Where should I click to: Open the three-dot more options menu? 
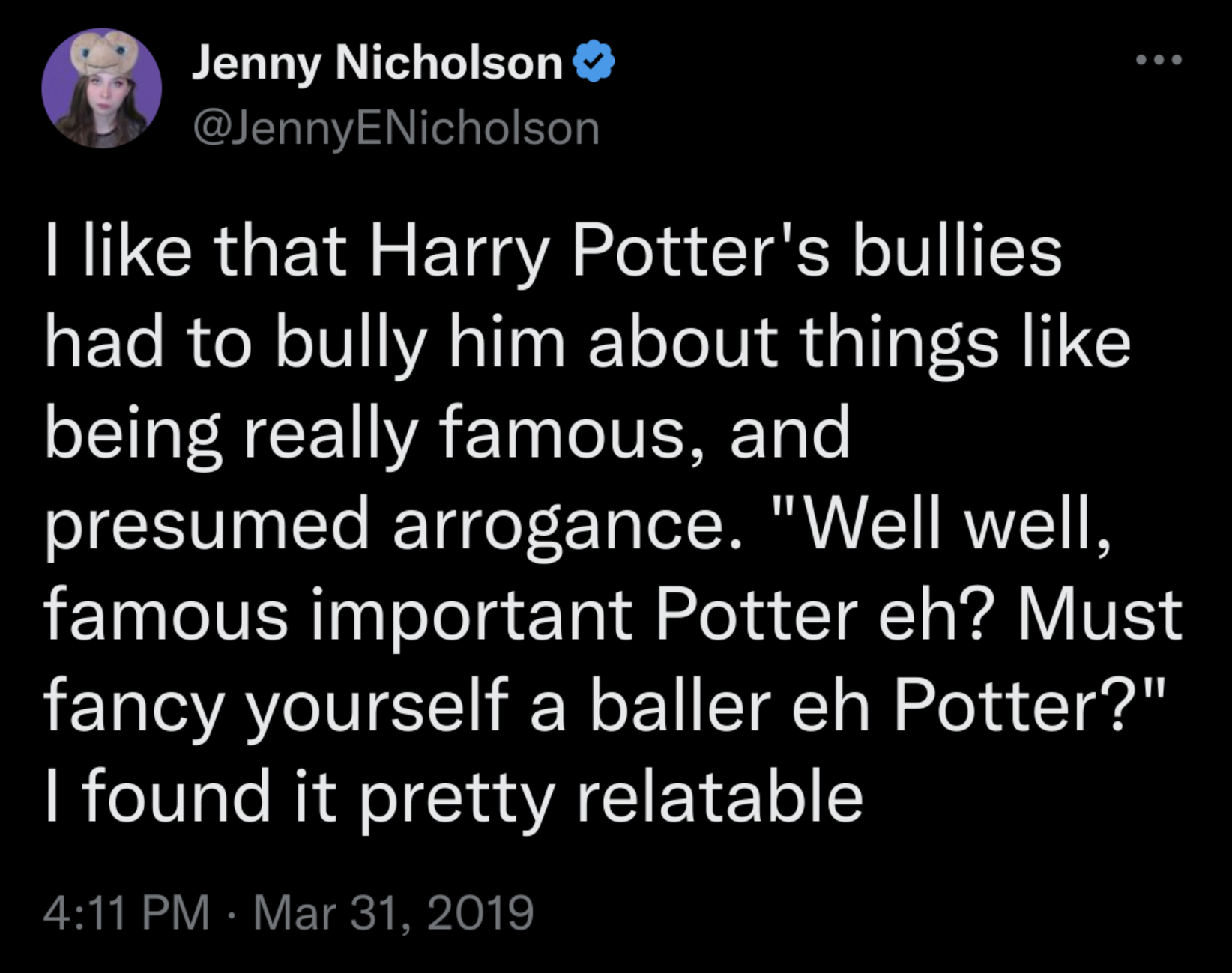pyautogui.click(x=1159, y=60)
